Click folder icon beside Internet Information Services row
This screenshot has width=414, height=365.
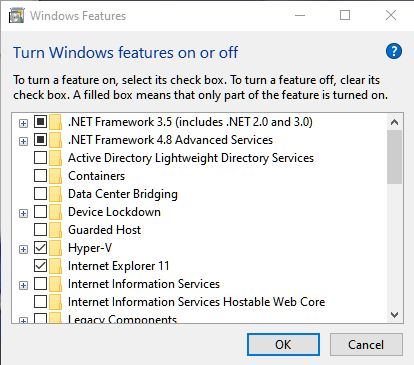tap(55, 284)
